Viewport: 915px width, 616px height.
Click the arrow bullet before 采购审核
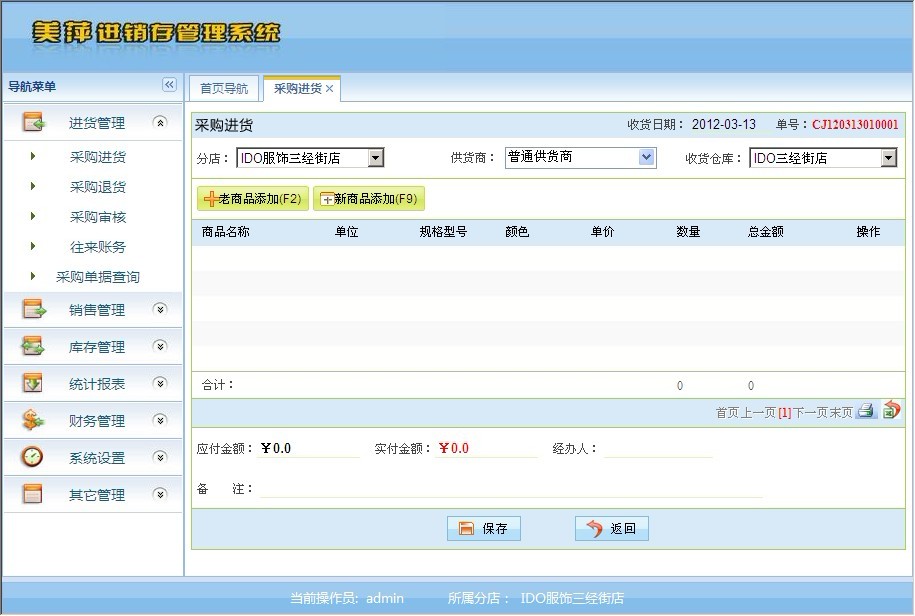(33, 216)
